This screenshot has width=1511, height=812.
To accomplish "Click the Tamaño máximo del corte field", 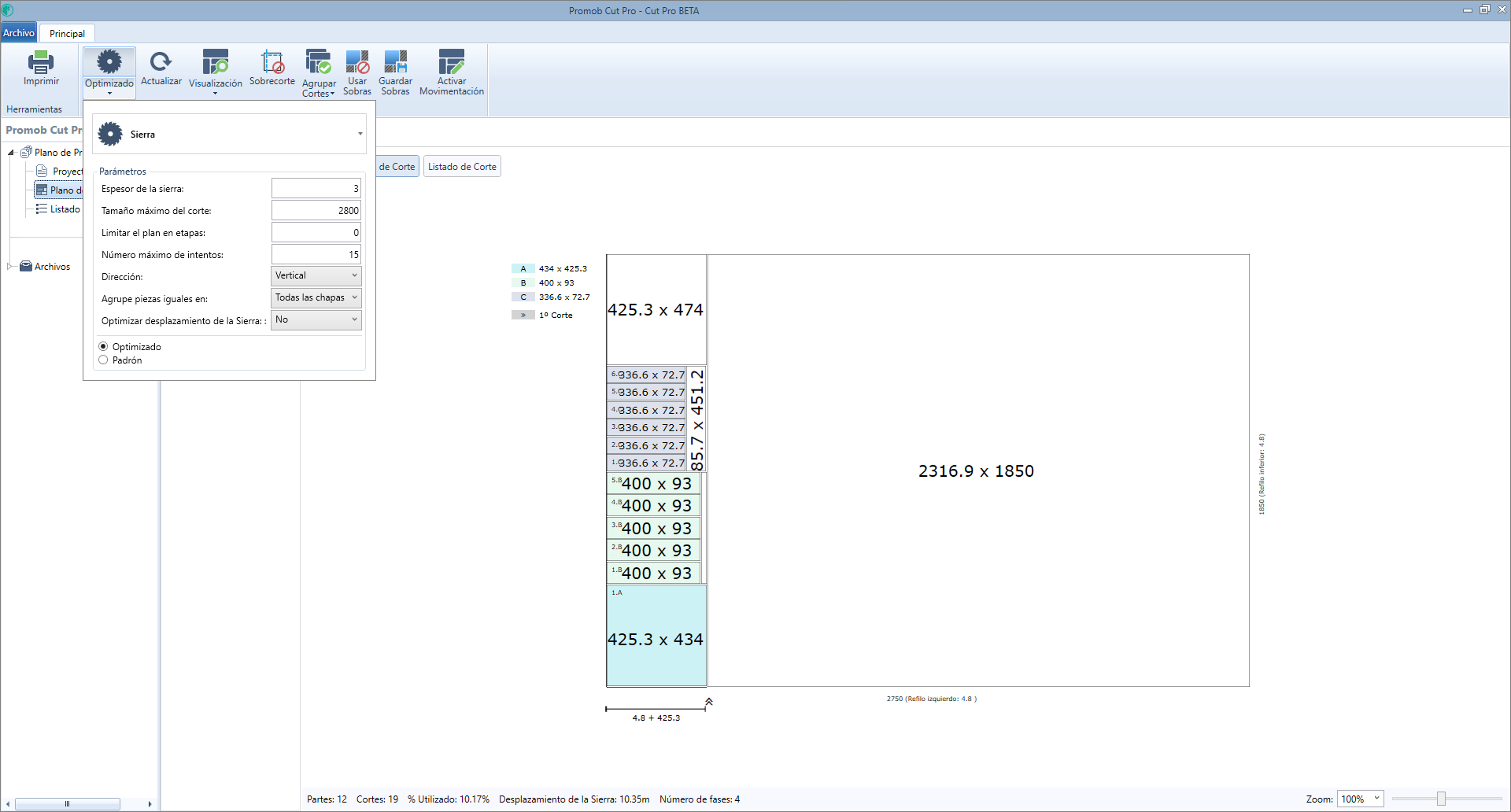I will (316, 210).
